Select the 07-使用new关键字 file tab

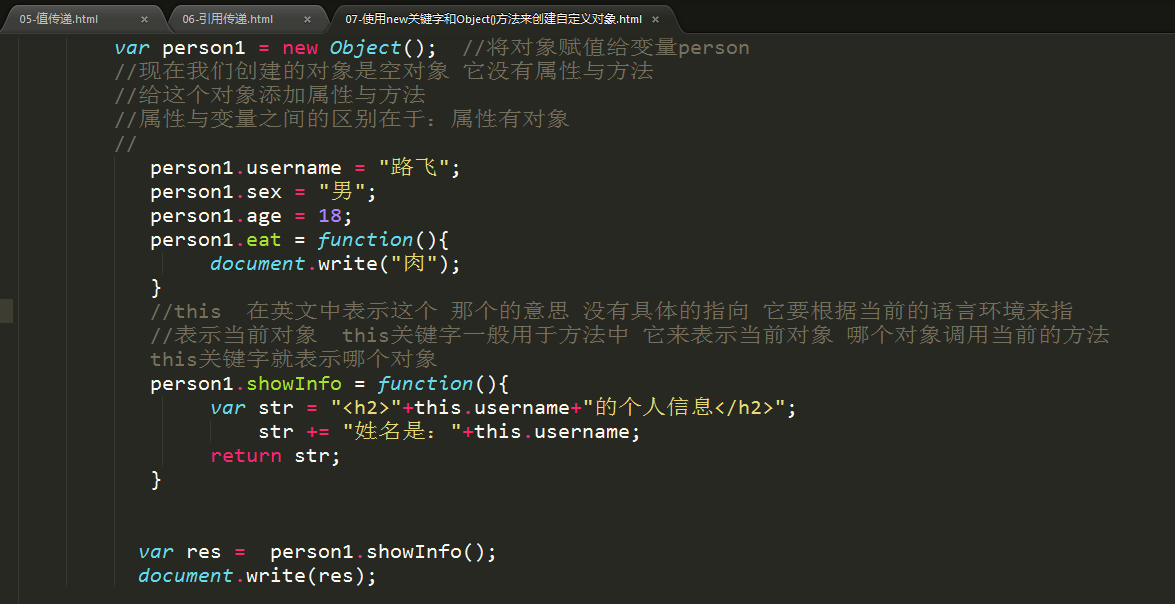click(493, 19)
